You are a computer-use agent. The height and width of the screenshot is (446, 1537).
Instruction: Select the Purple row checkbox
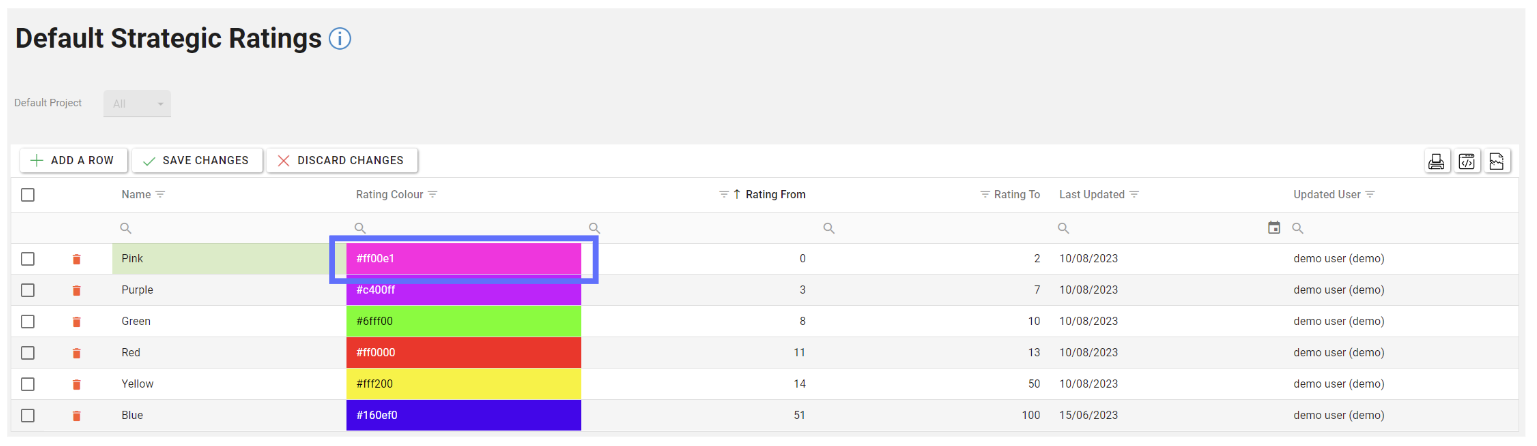coord(28,290)
